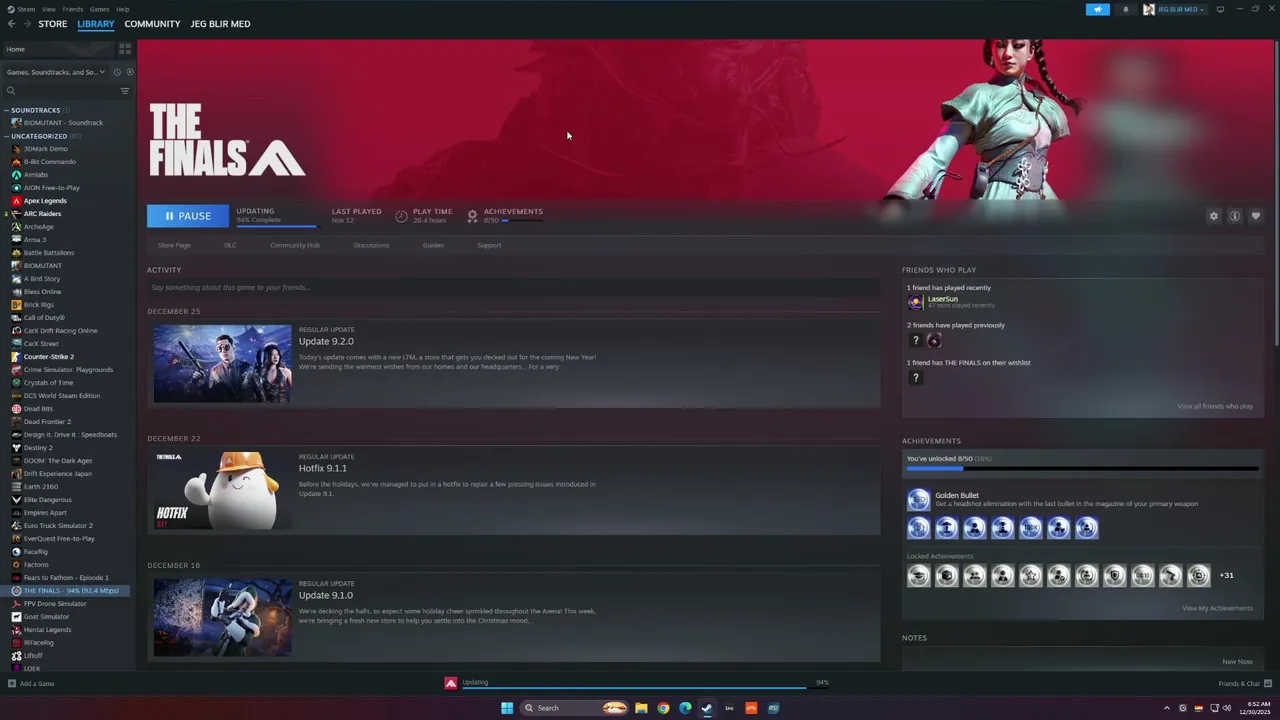Create a New Note
Viewport: 1280px width, 720px height.
click(x=1237, y=661)
